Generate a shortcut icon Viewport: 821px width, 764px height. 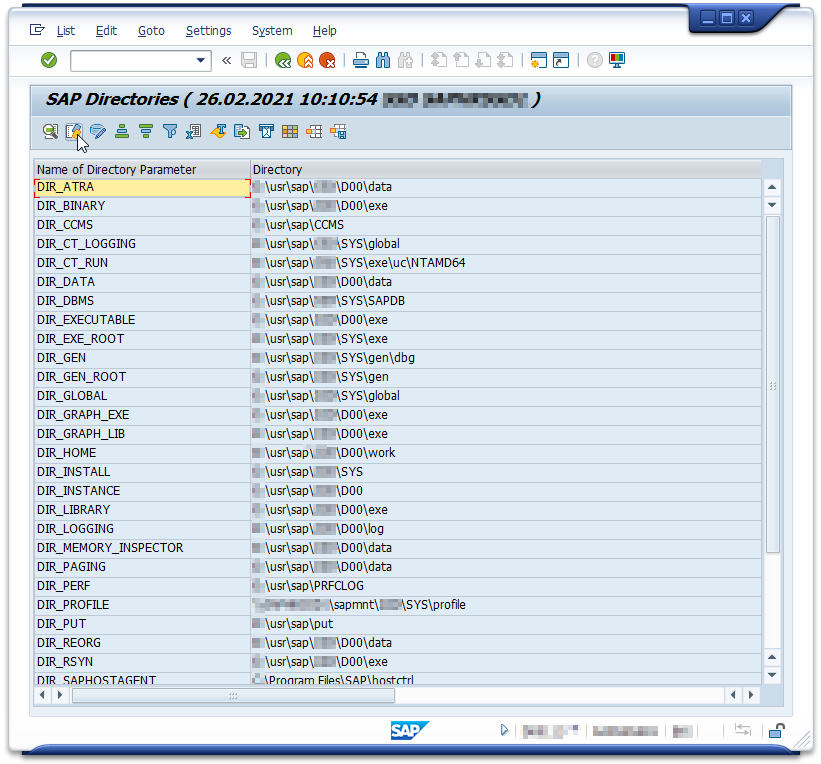click(x=561, y=60)
